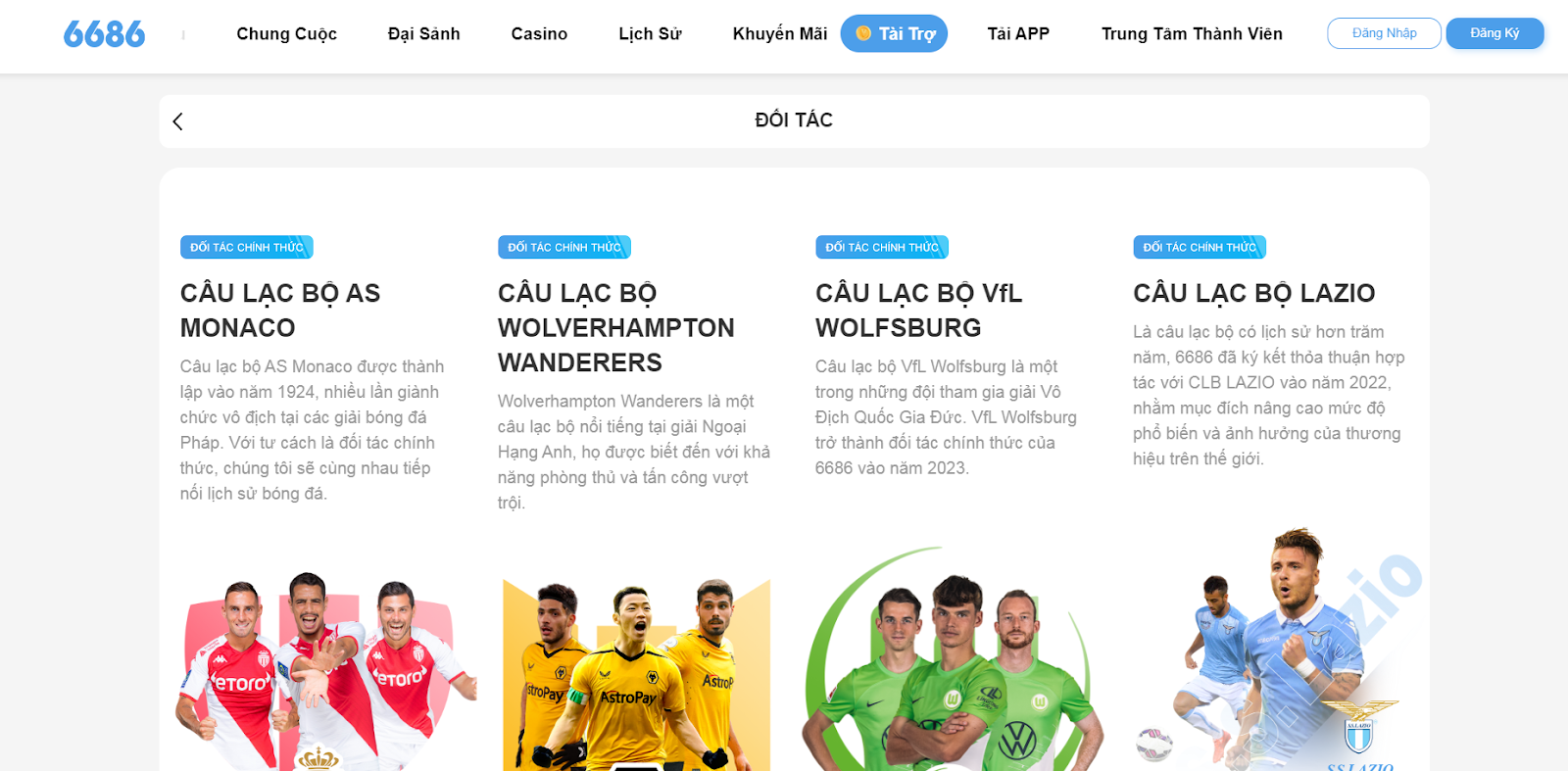1568x771 pixels.
Task: Click AS Monaco's Đối Tác Chính Thức badge
Action: click(247, 247)
